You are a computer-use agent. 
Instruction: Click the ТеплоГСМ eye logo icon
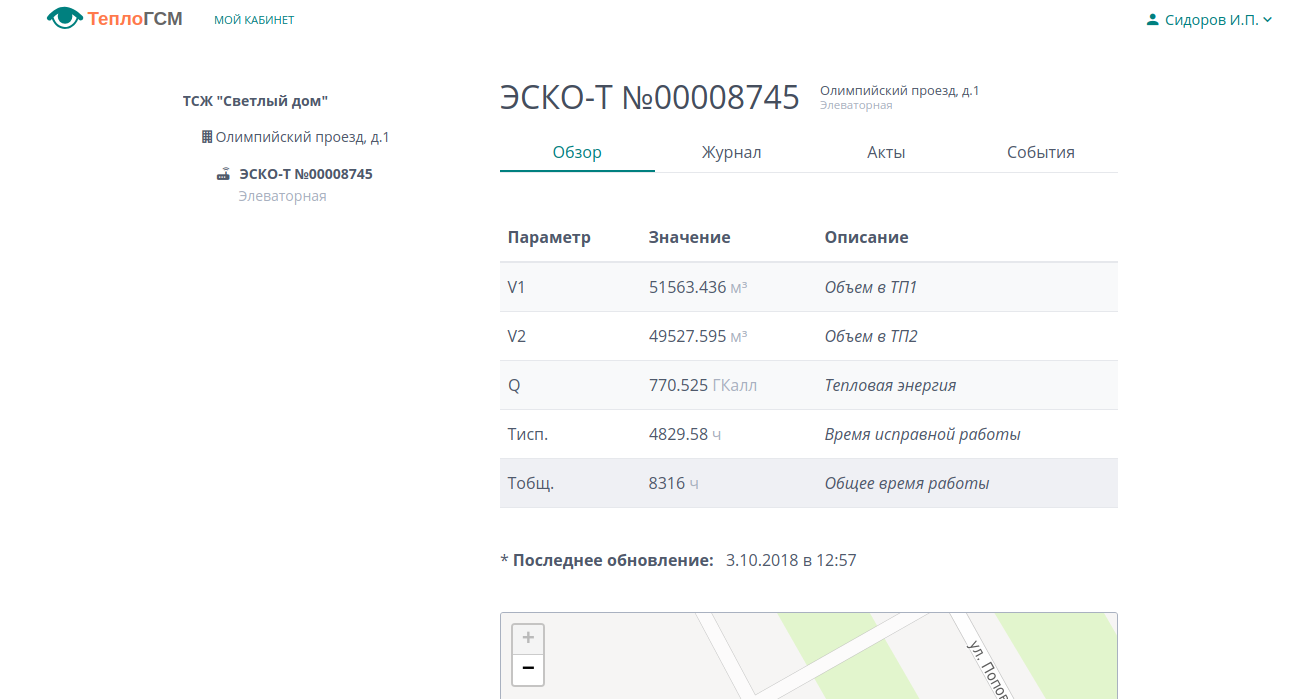click(65, 18)
